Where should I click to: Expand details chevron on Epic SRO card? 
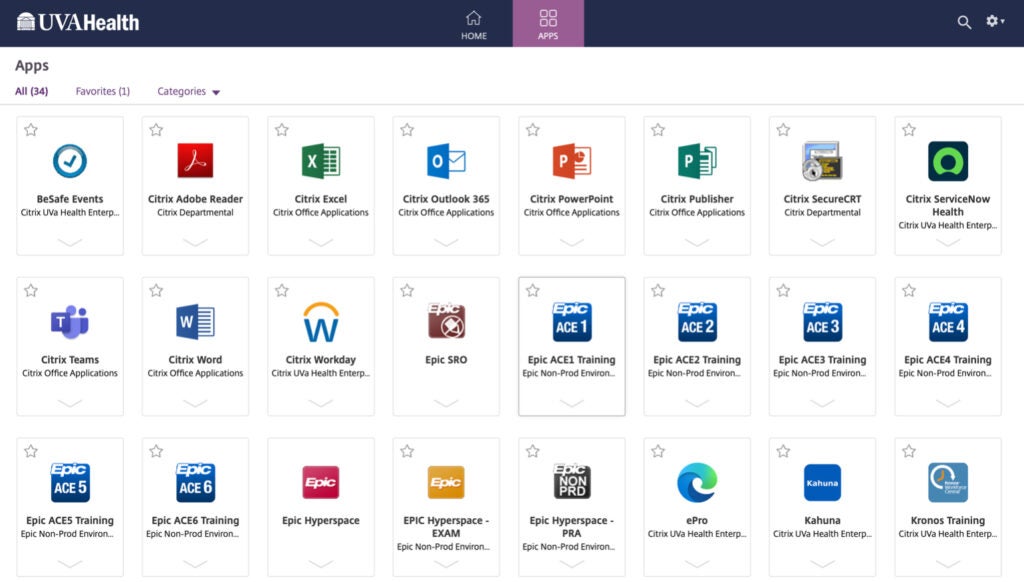[446, 403]
